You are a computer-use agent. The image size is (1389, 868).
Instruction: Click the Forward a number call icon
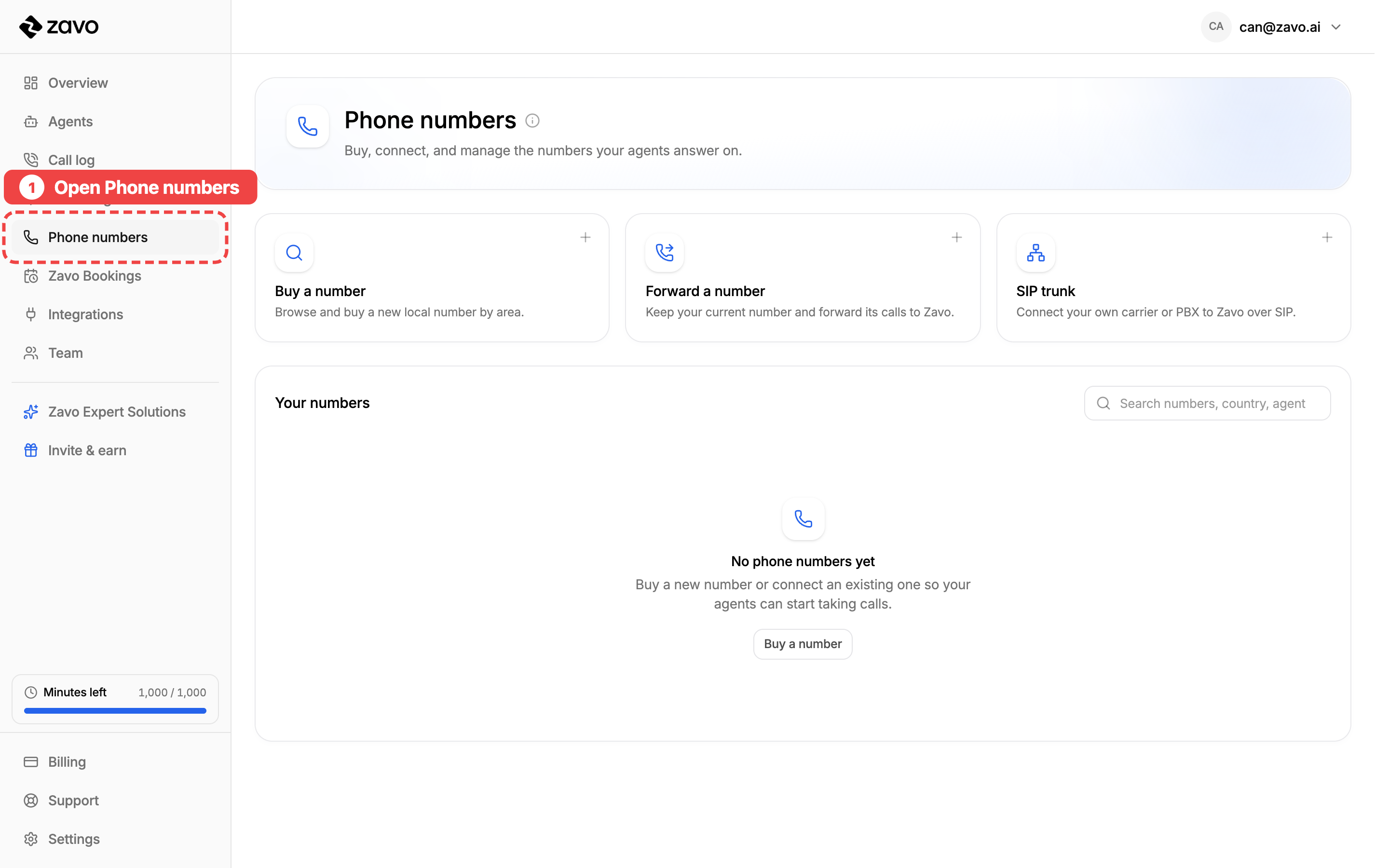665,253
